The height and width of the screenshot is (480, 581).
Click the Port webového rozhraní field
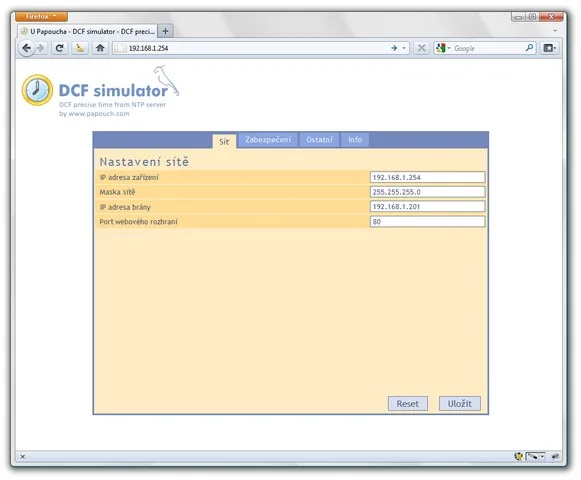click(x=427, y=222)
